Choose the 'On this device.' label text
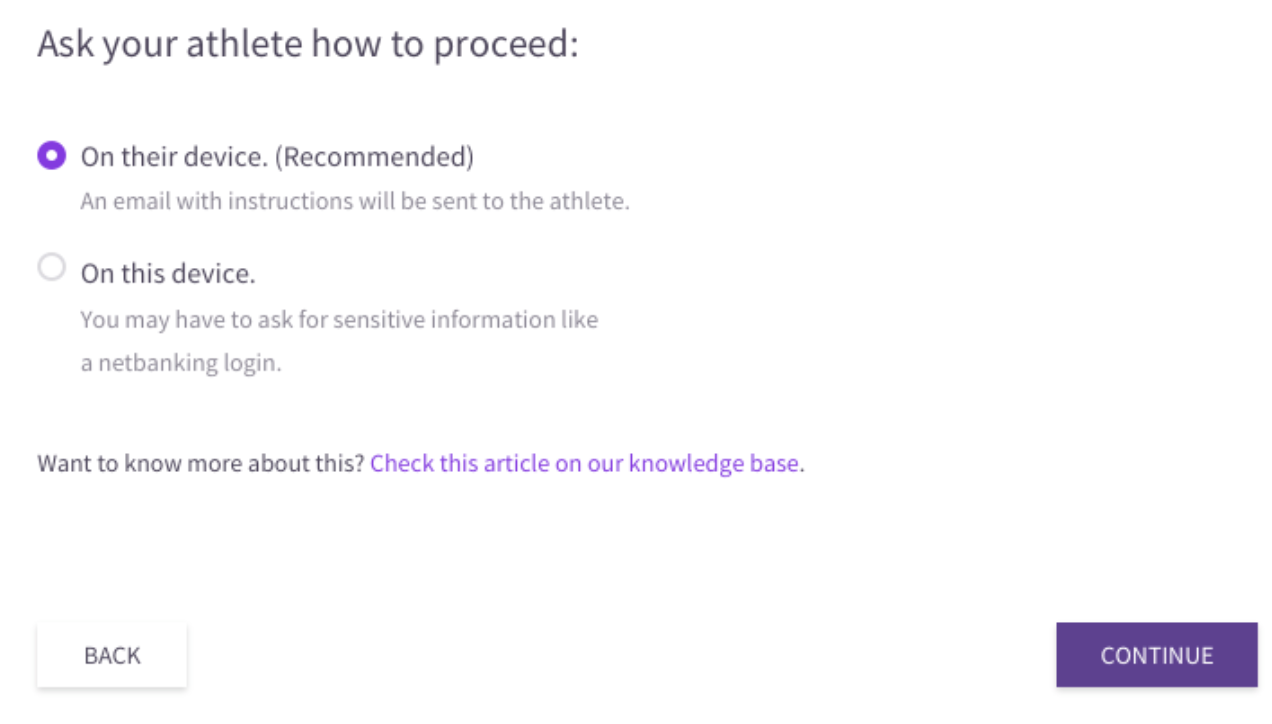Image resolution: width=1272 pixels, height=724 pixels. [x=168, y=274]
